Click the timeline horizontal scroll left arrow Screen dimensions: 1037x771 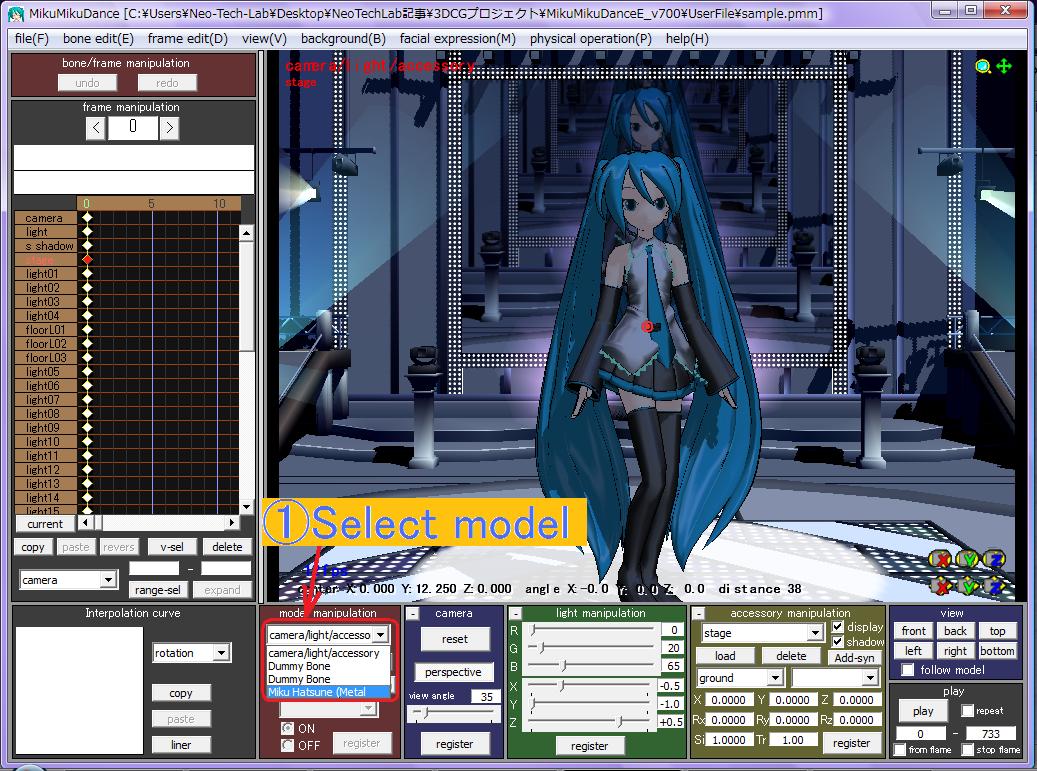[85, 522]
